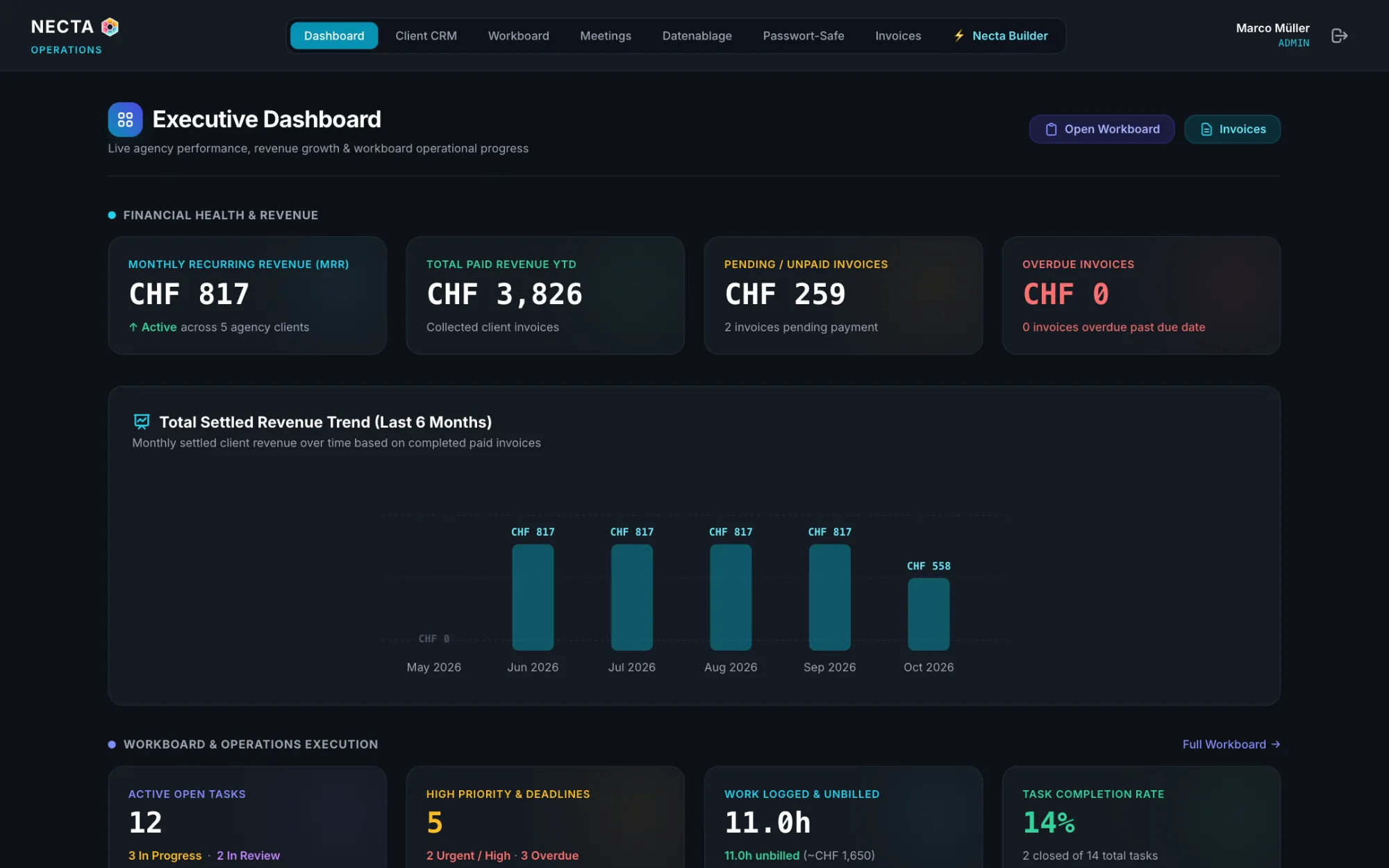Click the Necta hexagon logo icon
The image size is (1389, 868).
point(110,27)
